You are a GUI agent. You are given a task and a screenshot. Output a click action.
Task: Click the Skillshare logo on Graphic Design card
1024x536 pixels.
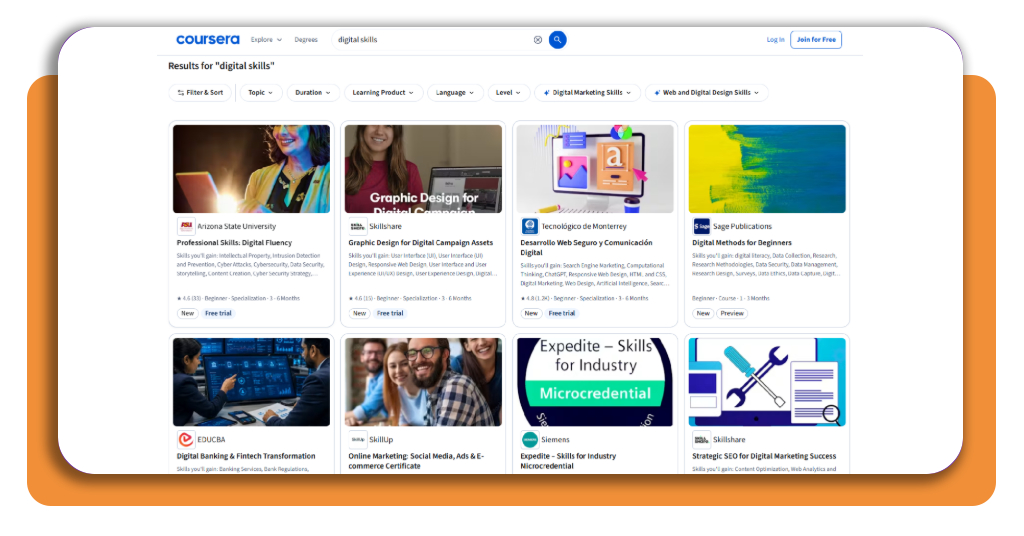tap(357, 227)
